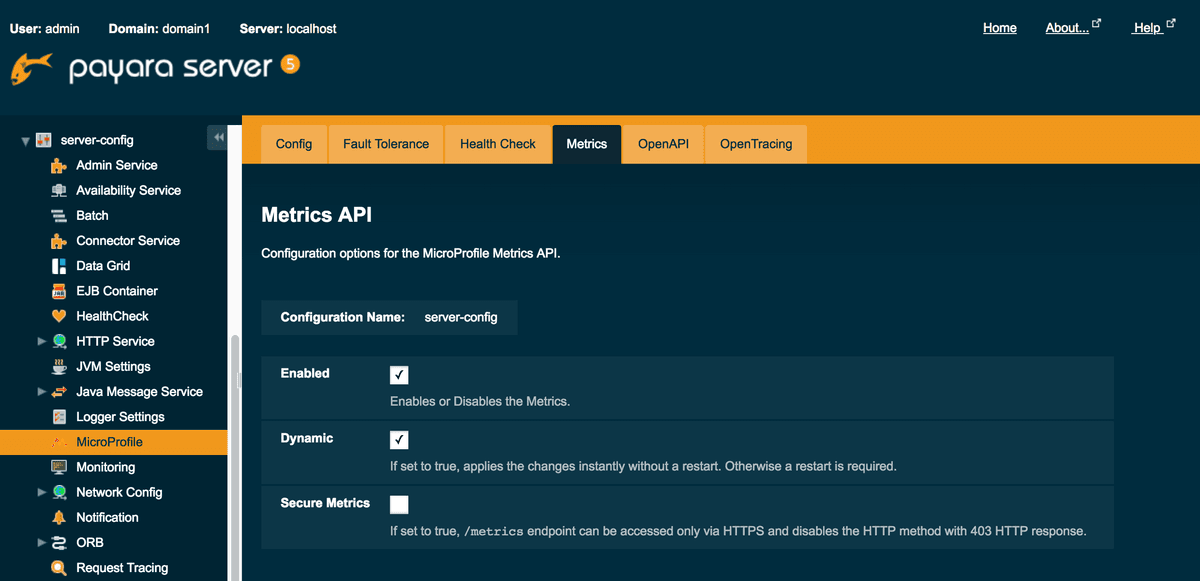Viewport: 1200px width, 581px height.
Task: Open Admin Service settings
Action: tap(117, 165)
